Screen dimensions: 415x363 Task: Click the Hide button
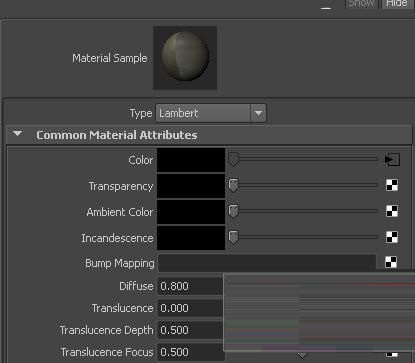coord(397,4)
